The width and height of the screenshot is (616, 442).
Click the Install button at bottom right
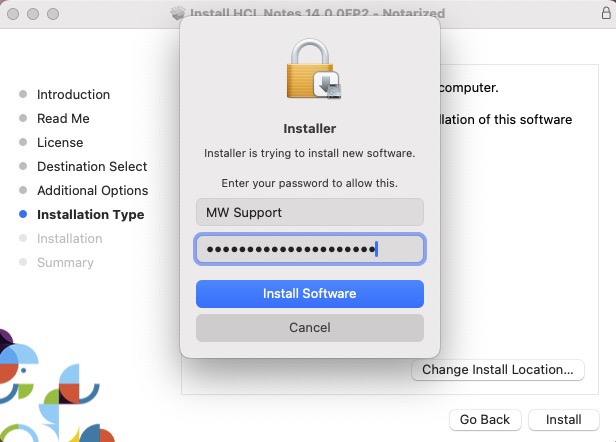pyautogui.click(x=563, y=419)
